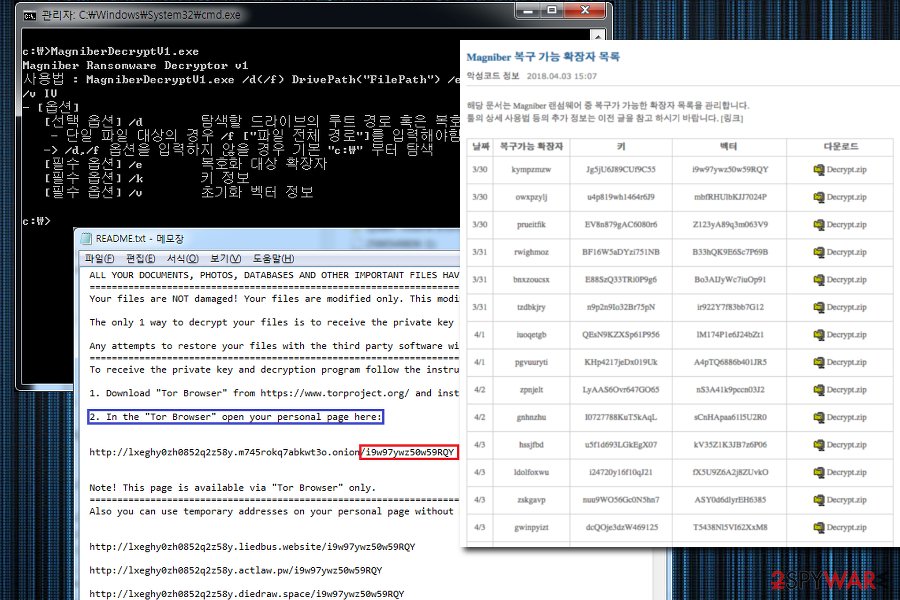Click the Decrypt.zip icon in the rwighmoz row

tap(819, 252)
